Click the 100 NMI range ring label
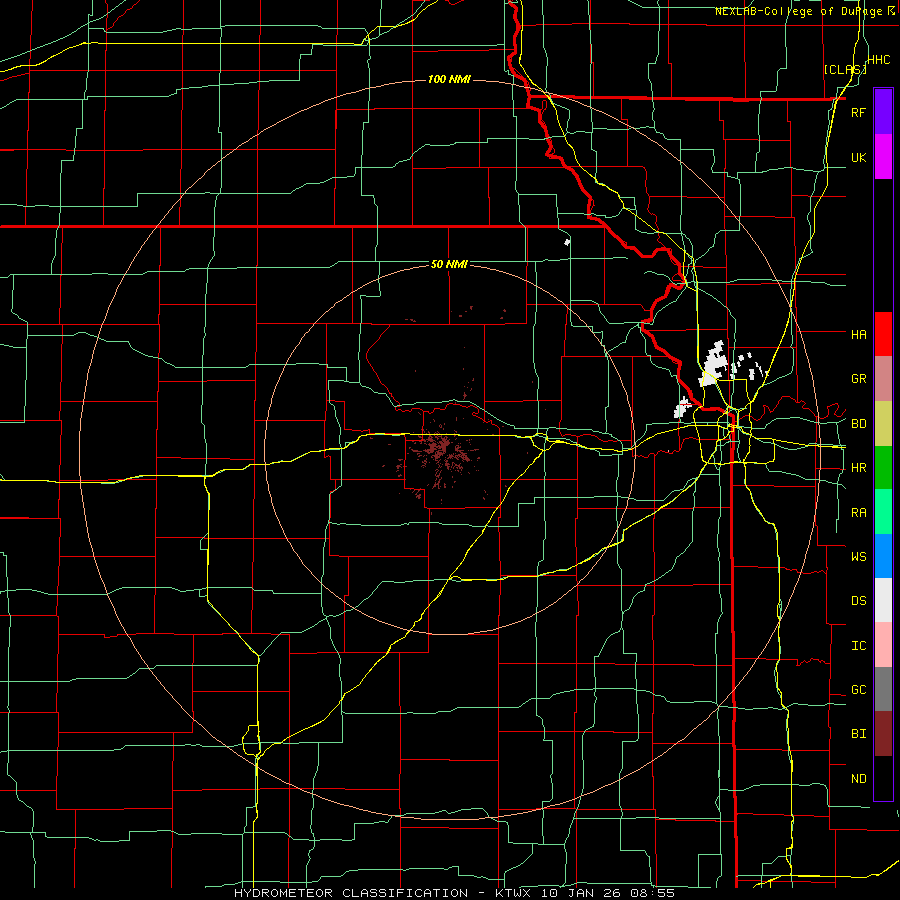 pos(449,79)
